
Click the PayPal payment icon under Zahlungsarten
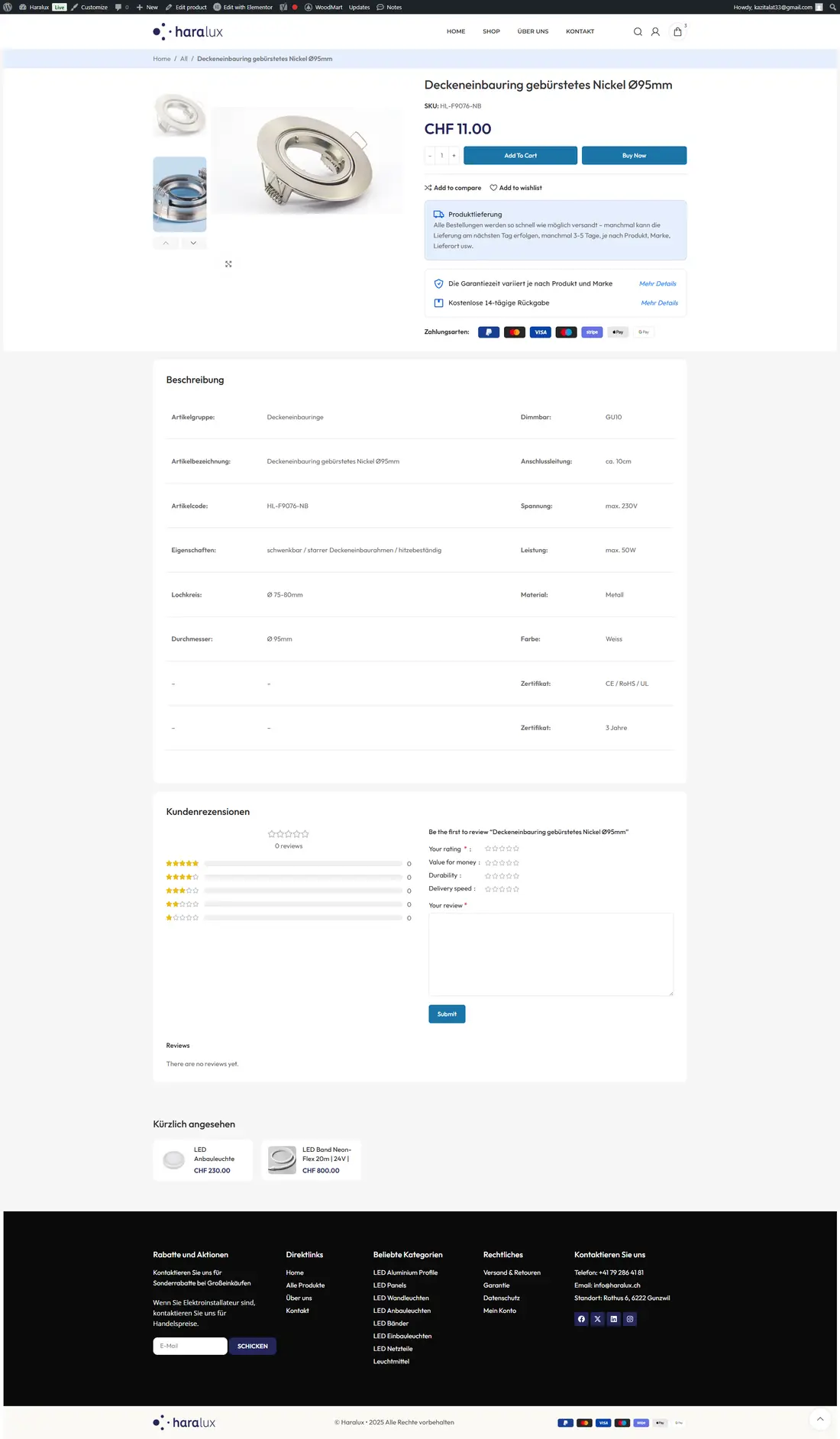coord(489,332)
